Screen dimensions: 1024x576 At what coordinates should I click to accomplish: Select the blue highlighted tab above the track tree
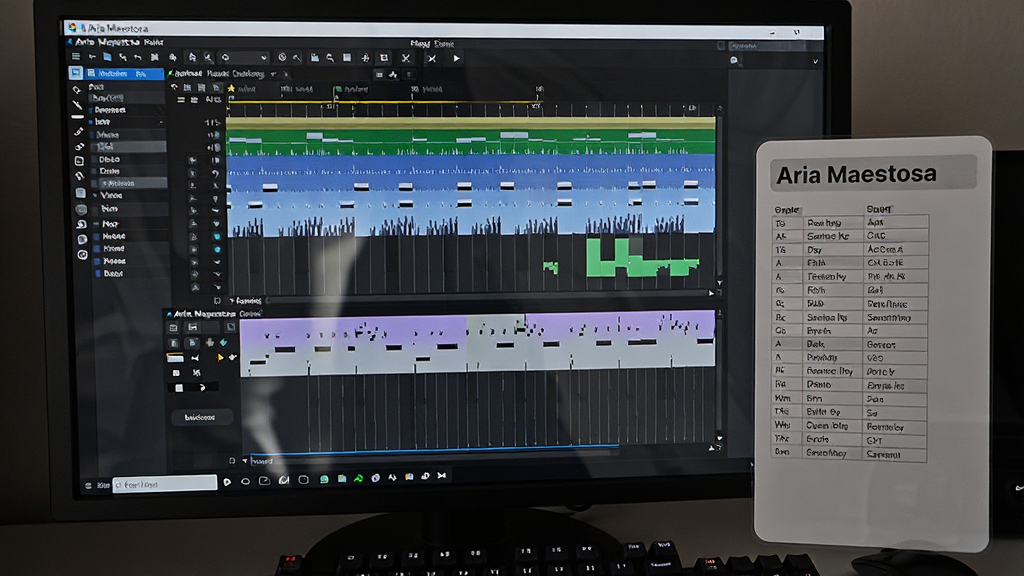tap(124, 74)
